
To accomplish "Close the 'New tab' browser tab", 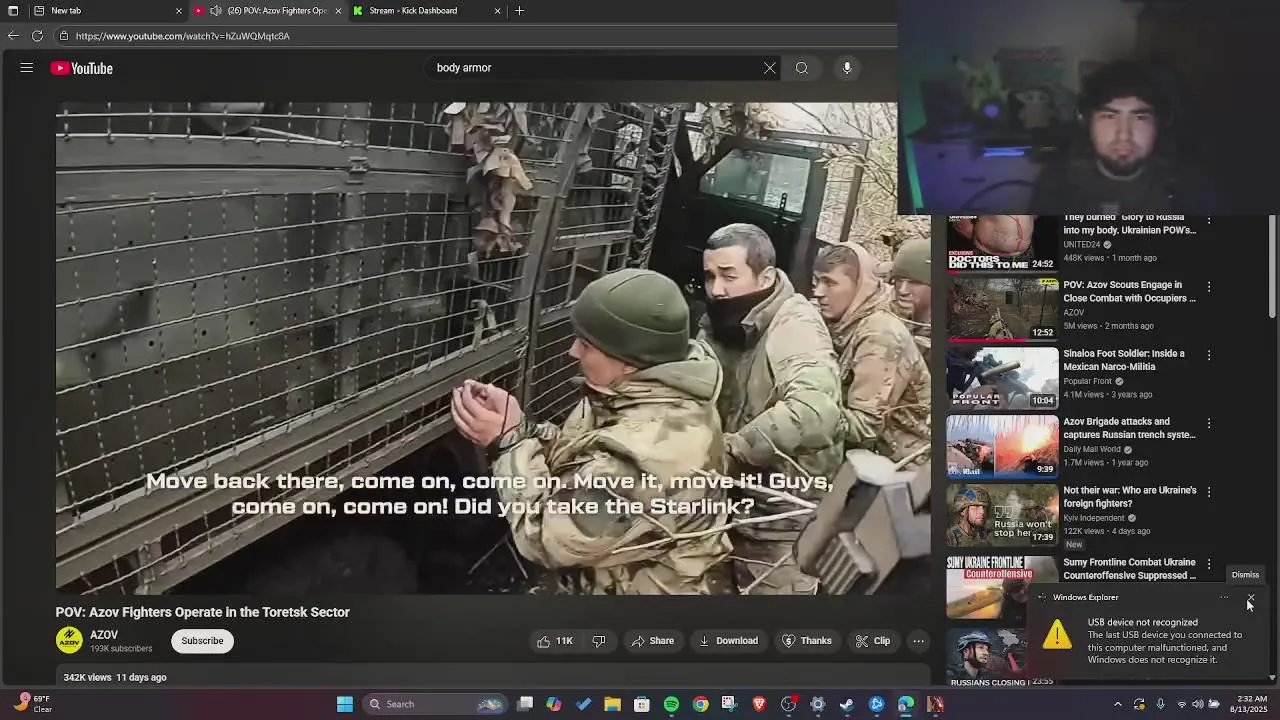I will point(179,11).
